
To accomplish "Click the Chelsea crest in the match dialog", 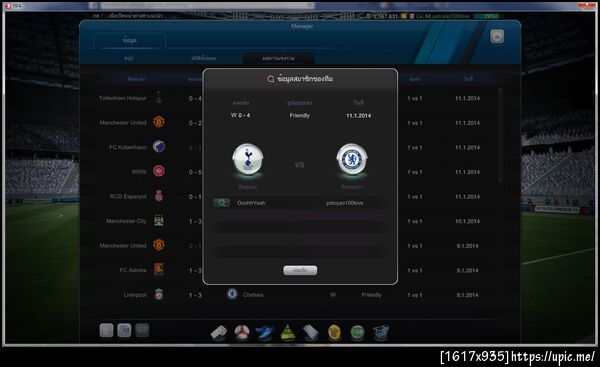I will coord(352,159).
